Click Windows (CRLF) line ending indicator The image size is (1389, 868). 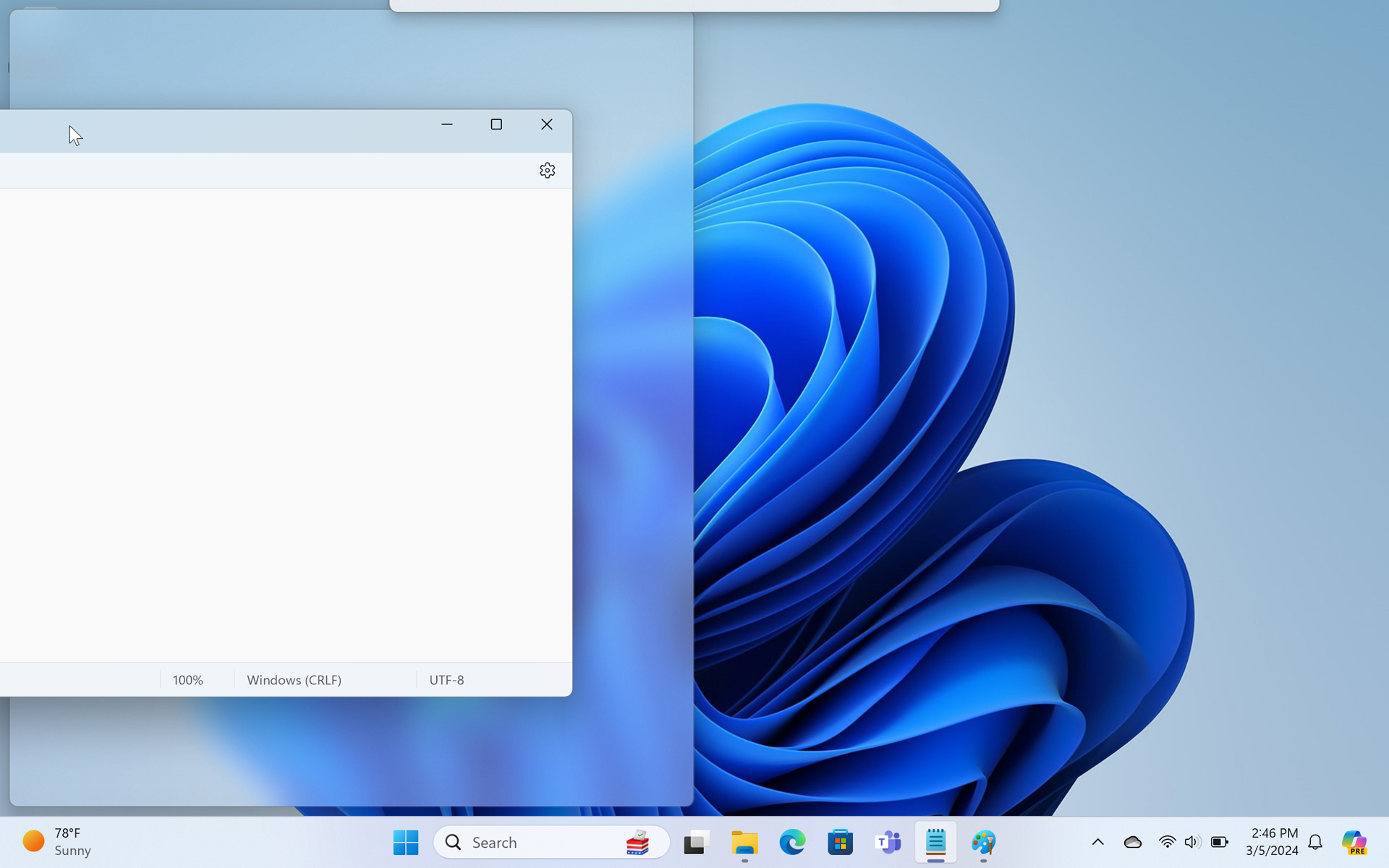(294, 680)
